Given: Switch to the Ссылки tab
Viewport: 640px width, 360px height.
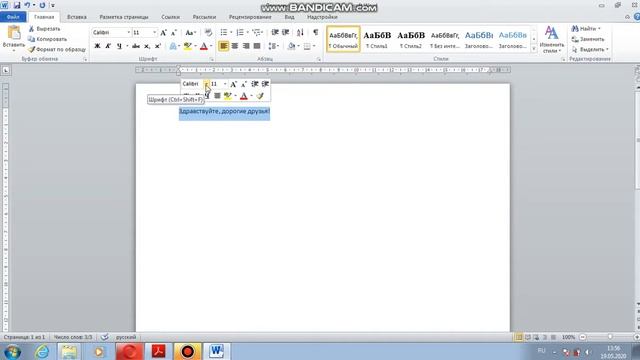Looking at the screenshot, I should 170,17.
